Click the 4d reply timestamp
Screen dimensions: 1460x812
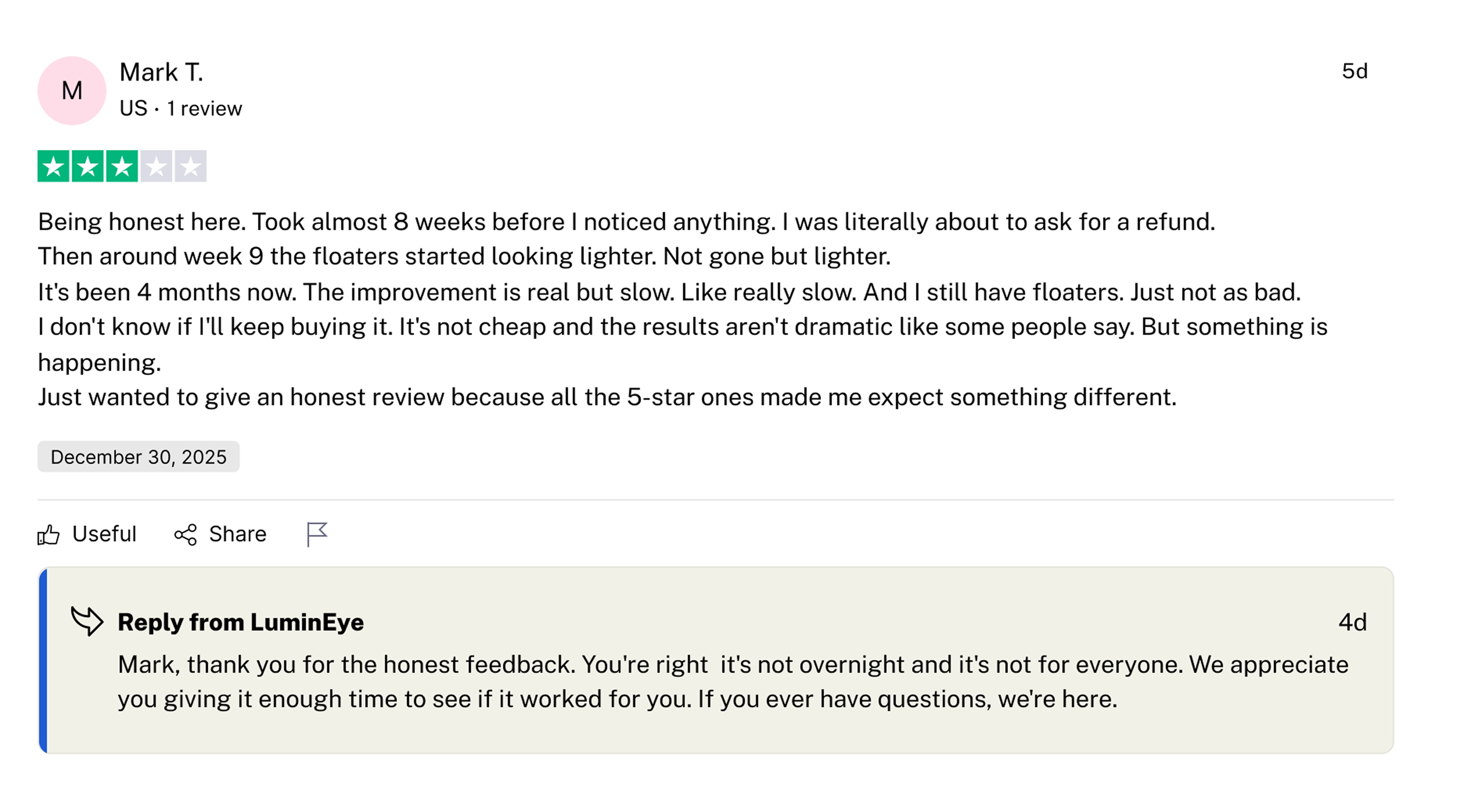point(1352,622)
